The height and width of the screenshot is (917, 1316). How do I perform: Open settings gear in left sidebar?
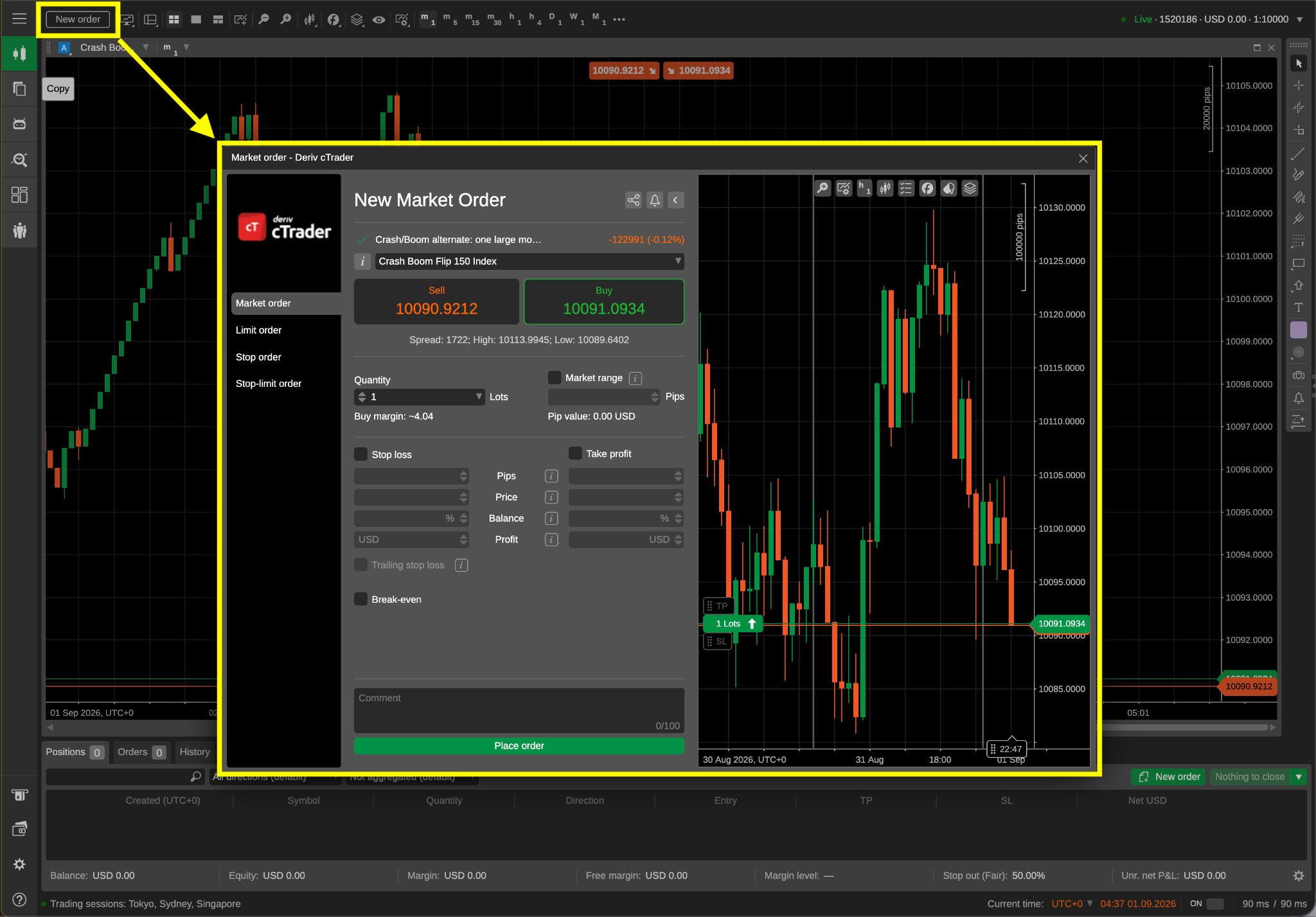coord(19,864)
